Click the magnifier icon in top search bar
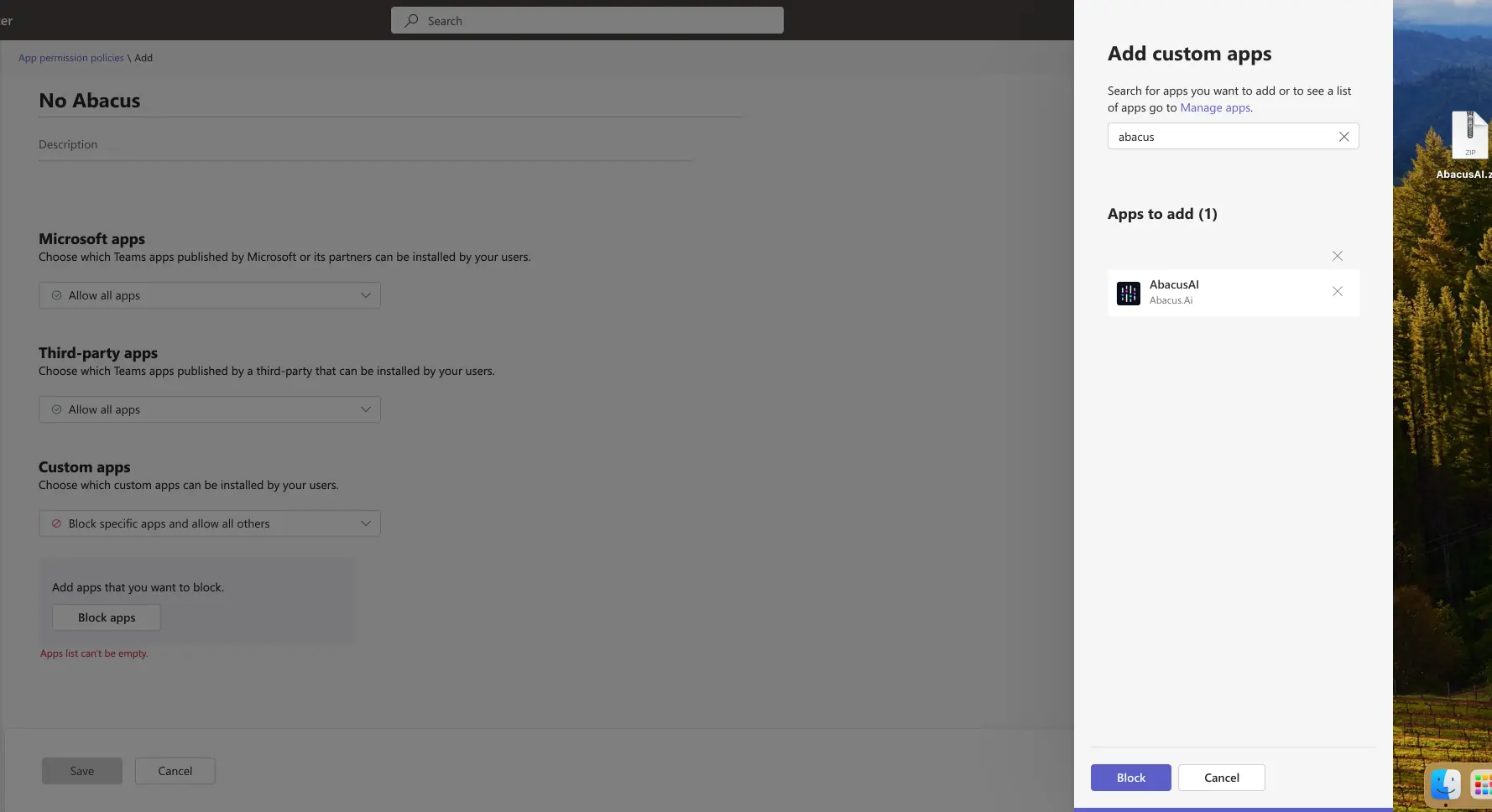 point(411,21)
